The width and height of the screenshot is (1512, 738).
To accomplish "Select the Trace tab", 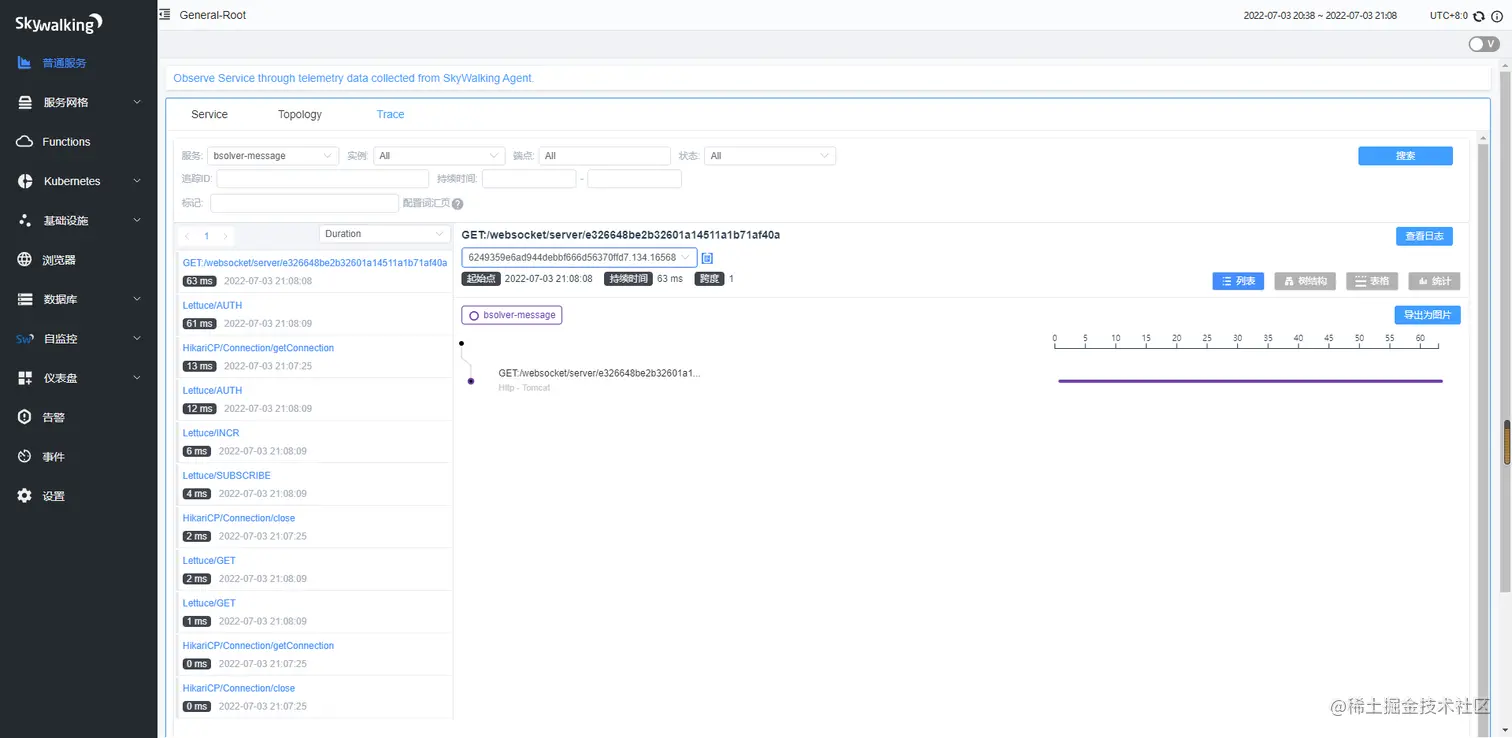I will pyautogui.click(x=390, y=114).
